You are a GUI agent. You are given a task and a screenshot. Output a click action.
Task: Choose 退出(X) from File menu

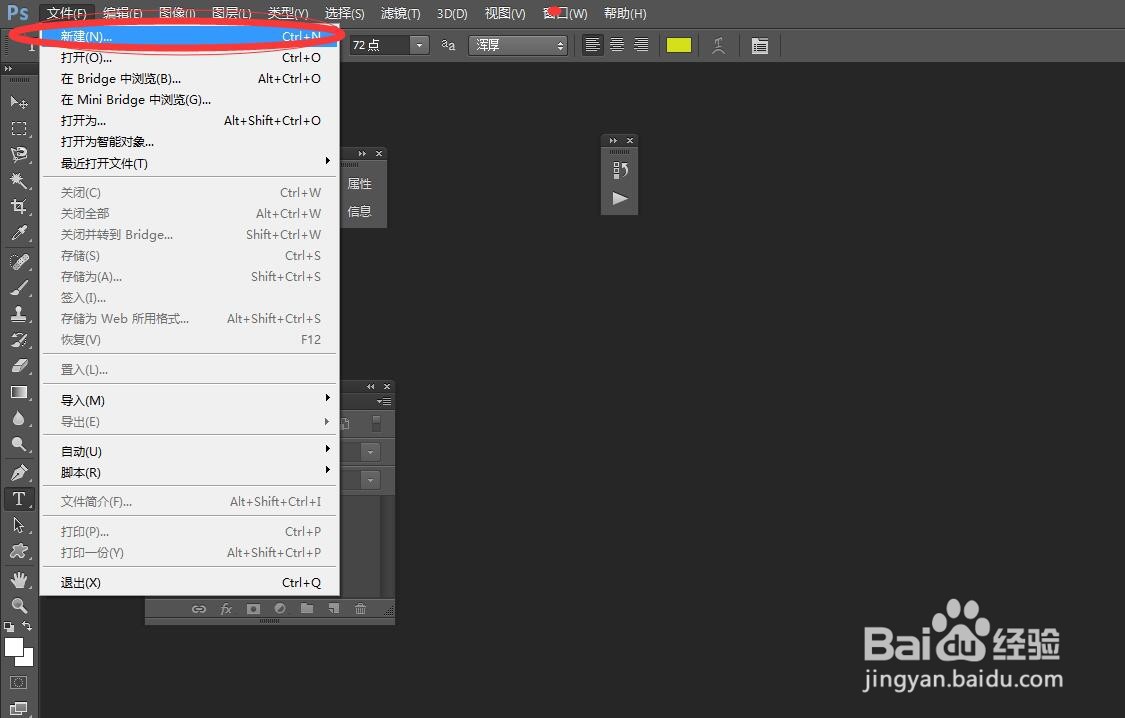(189, 582)
